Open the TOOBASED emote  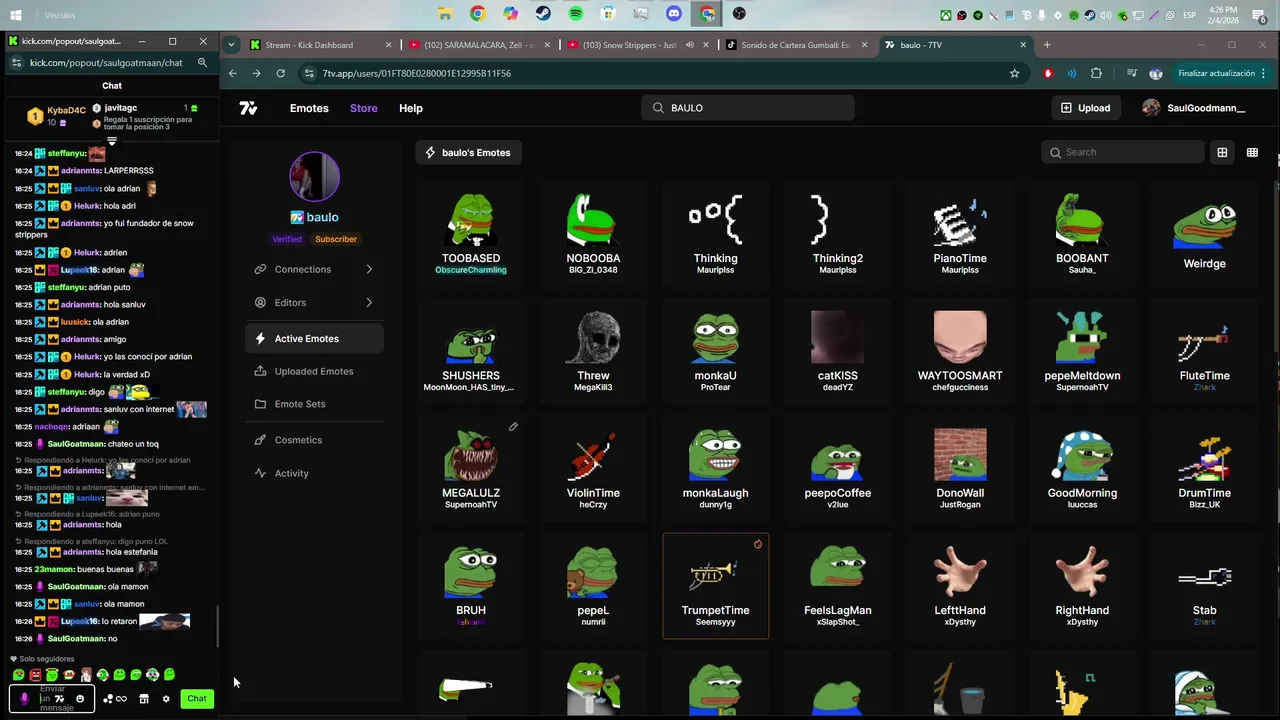471,235
